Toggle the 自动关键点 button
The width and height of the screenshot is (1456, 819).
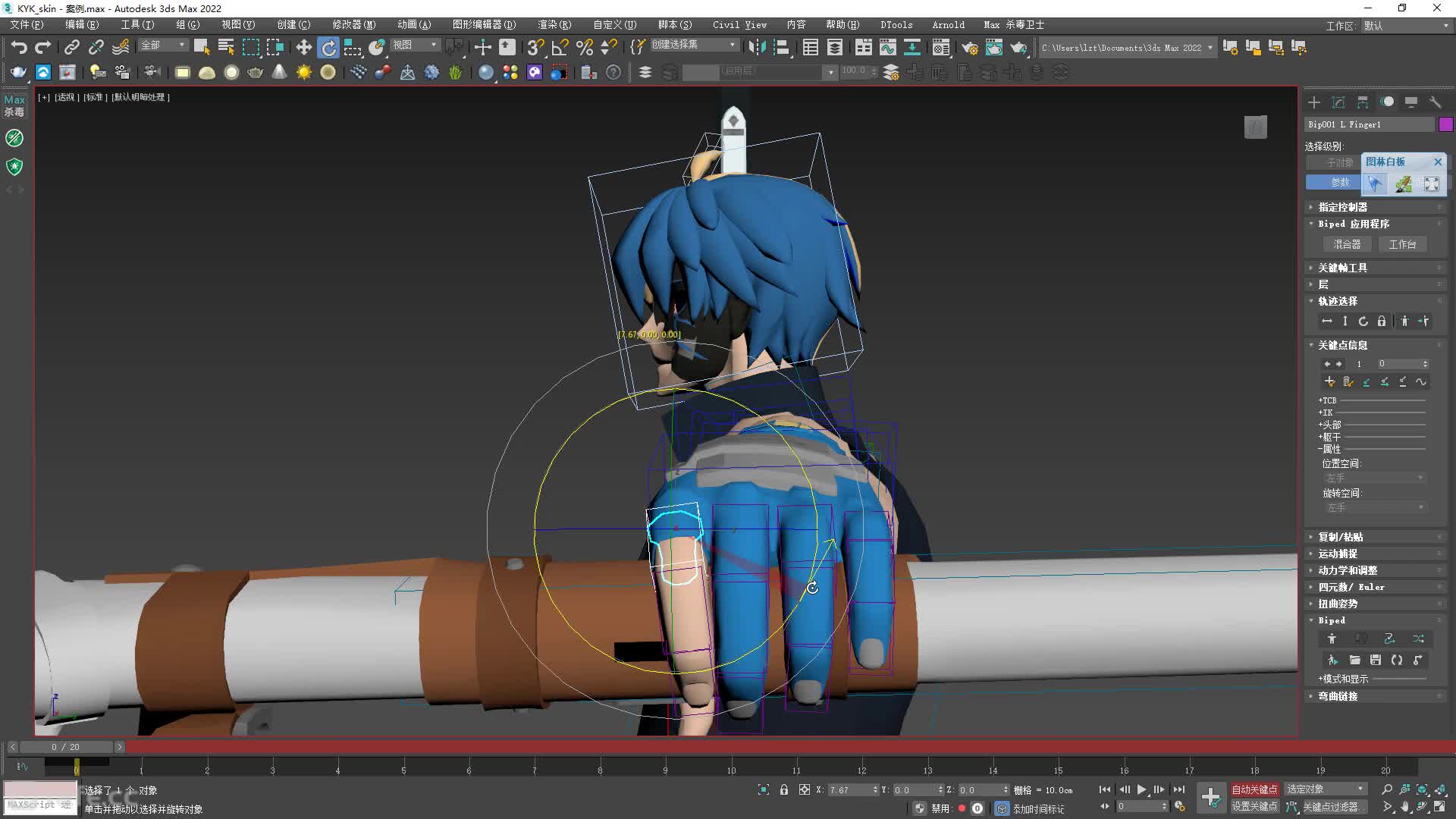pyautogui.click(x=1254, y=789)
